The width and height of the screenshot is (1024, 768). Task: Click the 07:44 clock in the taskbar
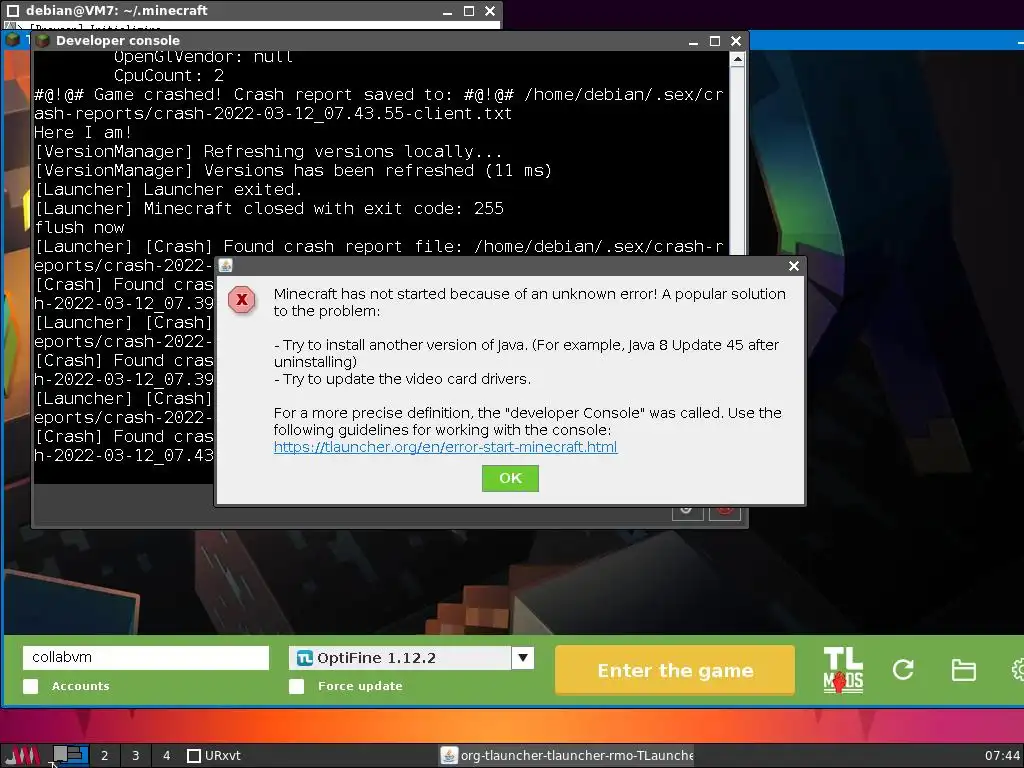[1002, 756]
